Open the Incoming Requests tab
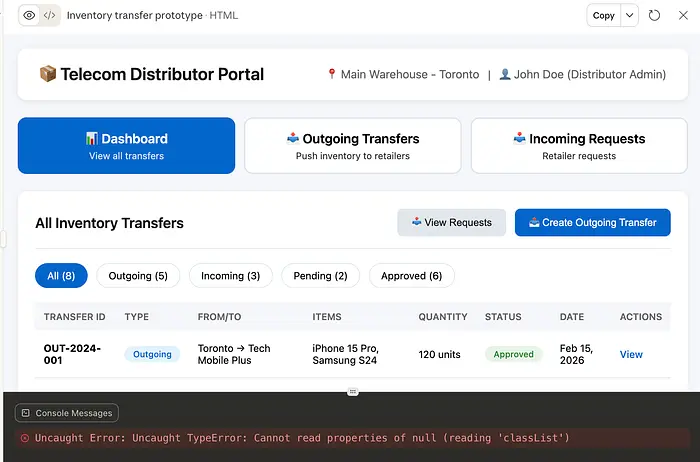This screenshot has height=462, width=700. [x=579, y=146]
